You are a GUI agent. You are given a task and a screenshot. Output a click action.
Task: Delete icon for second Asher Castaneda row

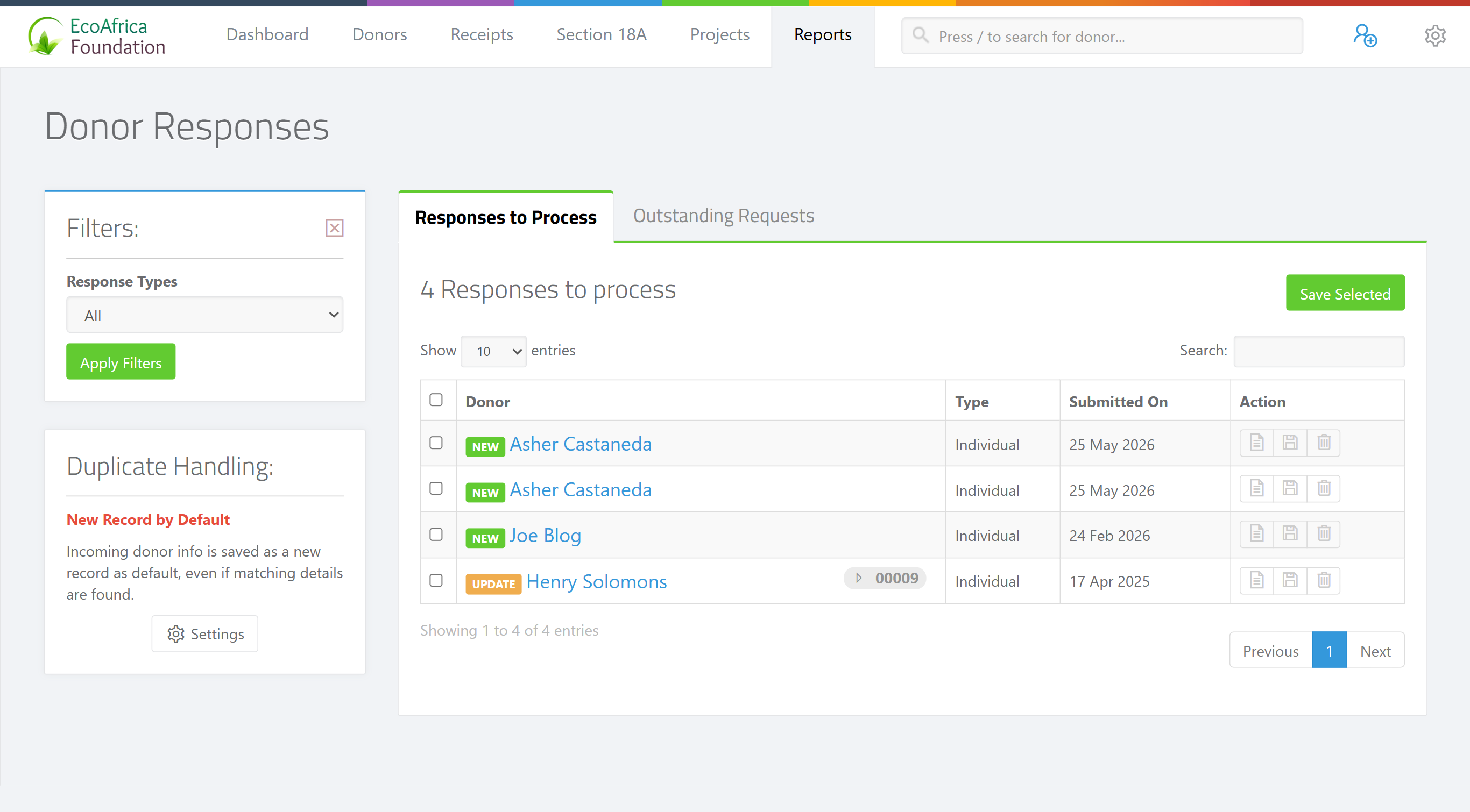(1324, 488)
